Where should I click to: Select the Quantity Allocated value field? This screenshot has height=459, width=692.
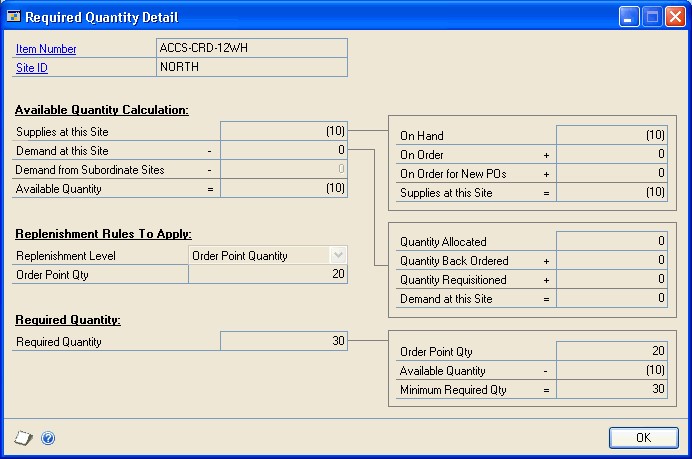point(612,241)
